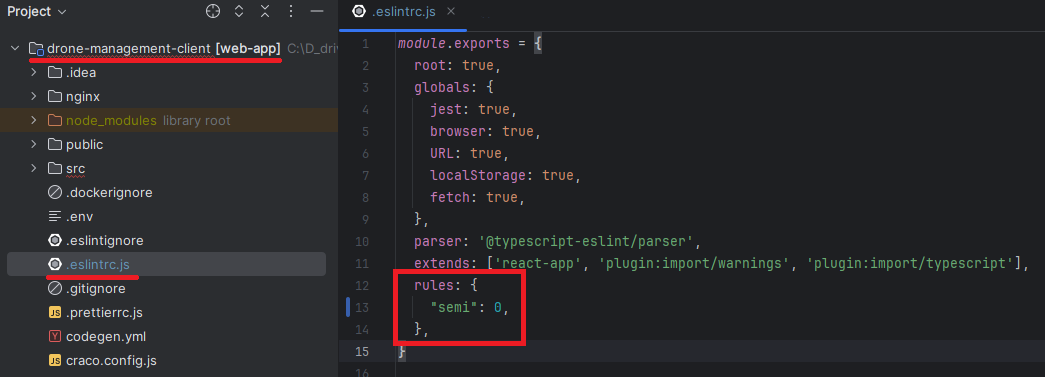The image size is (1045, 377).
Task: Open the codegen.yml file
Action: pos(106,336)
